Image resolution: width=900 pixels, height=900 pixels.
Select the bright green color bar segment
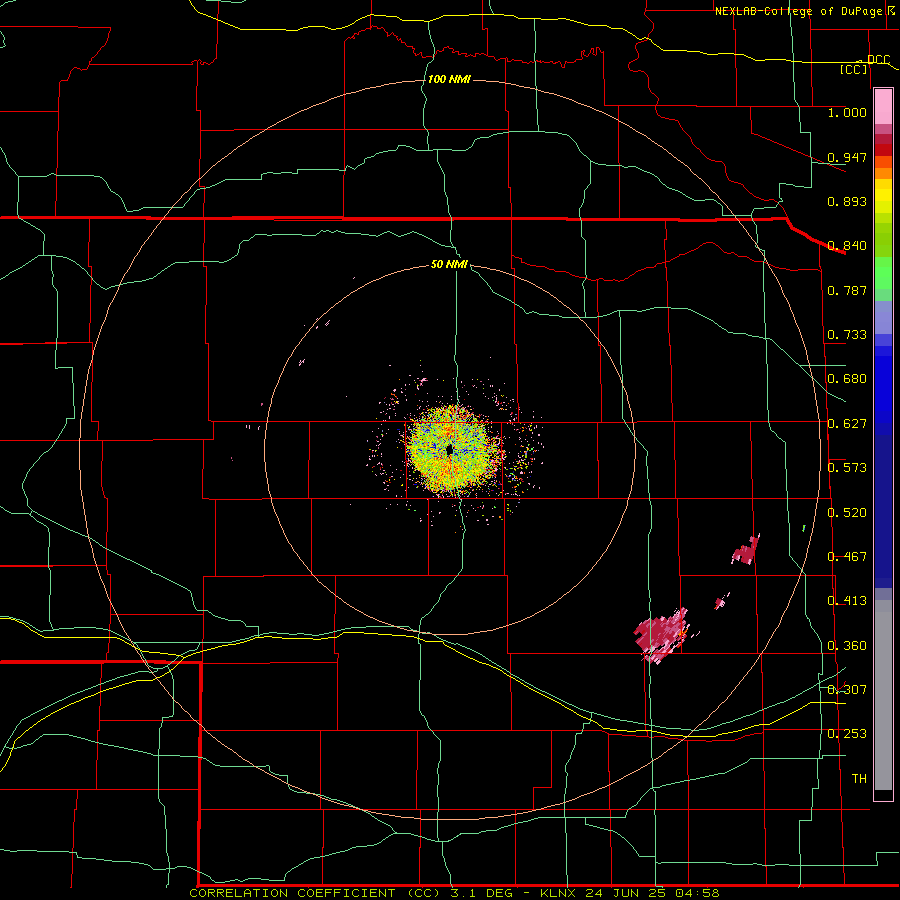(x=883, y=273)
